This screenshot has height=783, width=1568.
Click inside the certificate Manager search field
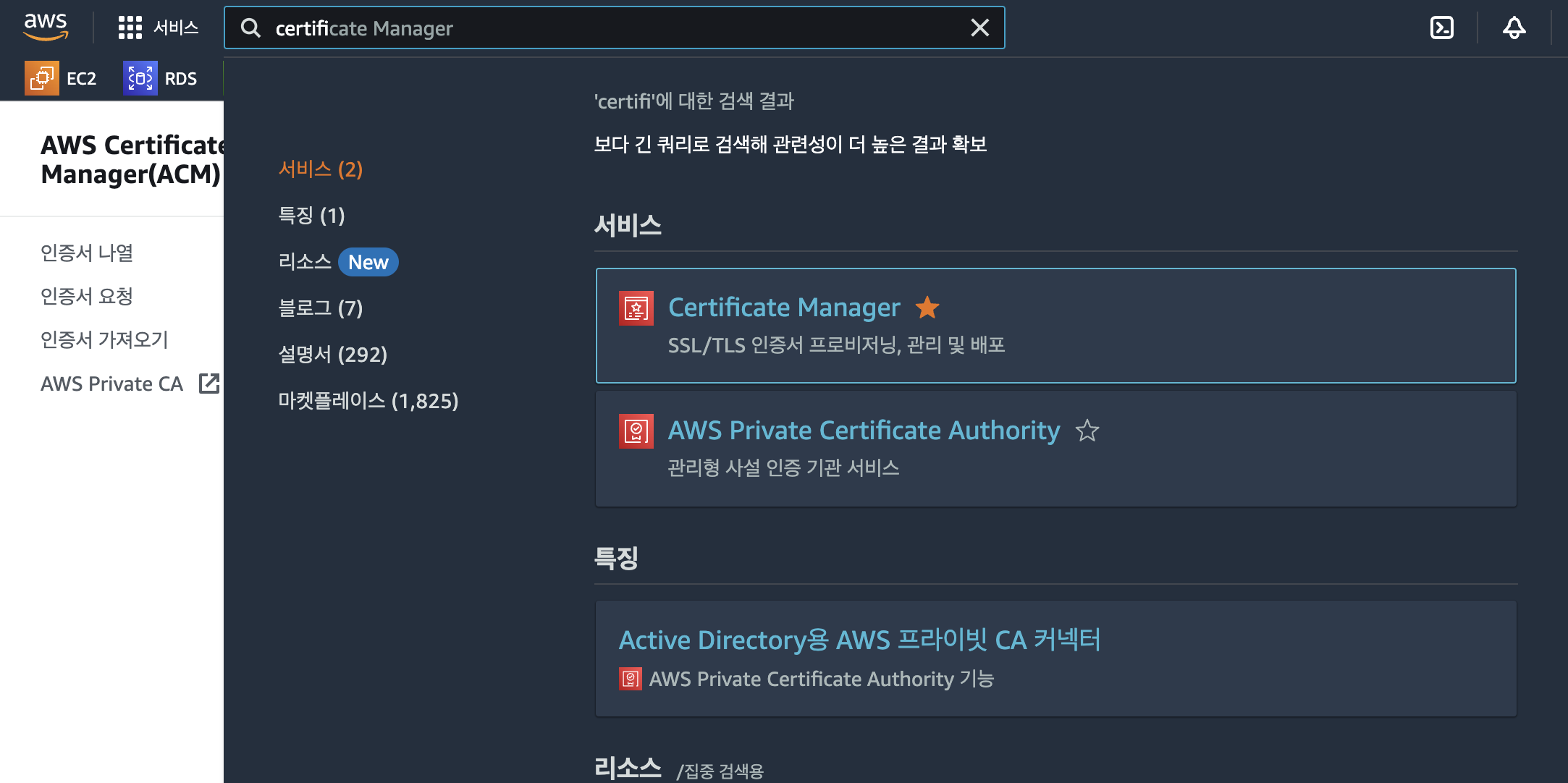coord(608,28)
